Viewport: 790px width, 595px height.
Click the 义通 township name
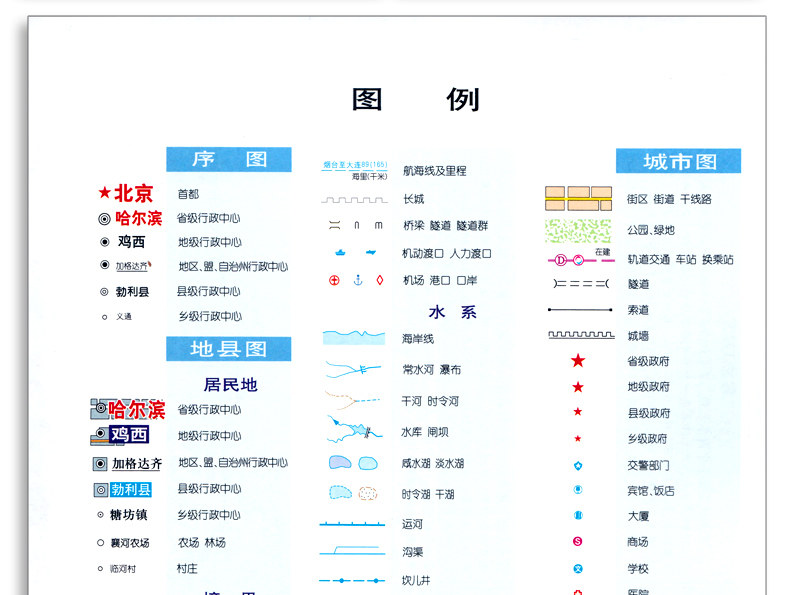click(x=123, y=316)
